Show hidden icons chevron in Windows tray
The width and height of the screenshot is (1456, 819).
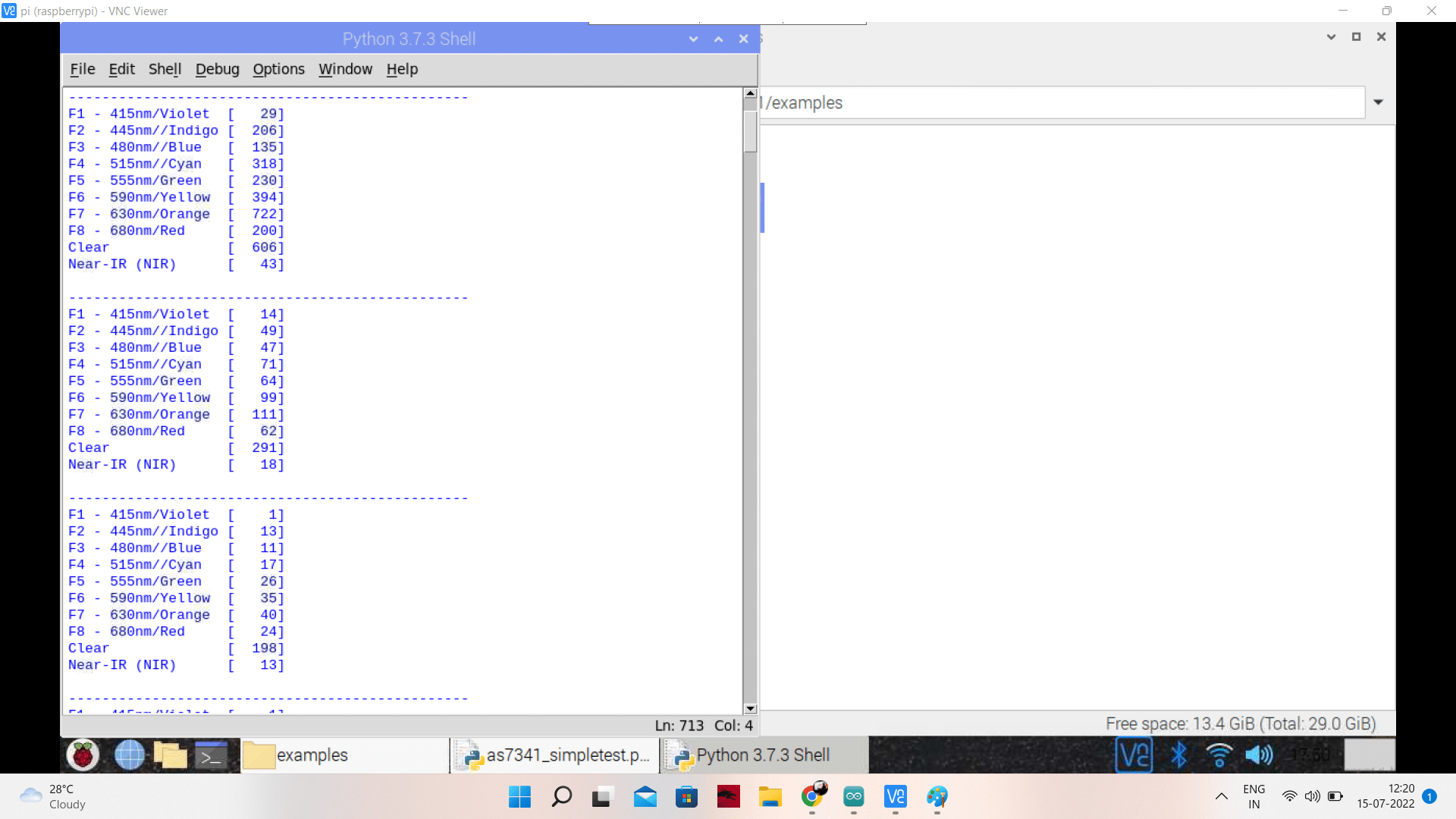coord(1221,796)
